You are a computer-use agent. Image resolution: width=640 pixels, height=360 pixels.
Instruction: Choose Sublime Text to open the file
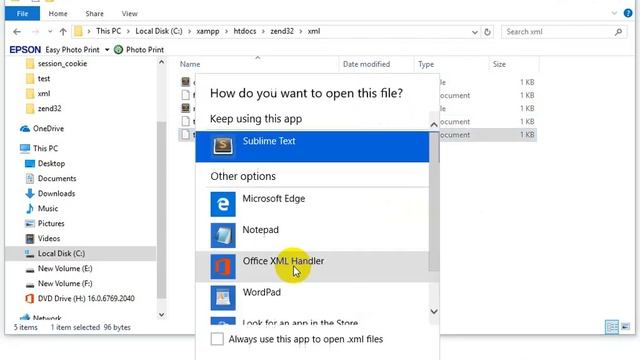[x=312, y=147]
